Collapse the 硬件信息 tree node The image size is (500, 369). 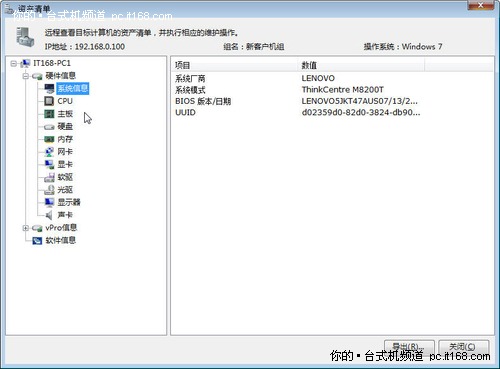point(26,76)
